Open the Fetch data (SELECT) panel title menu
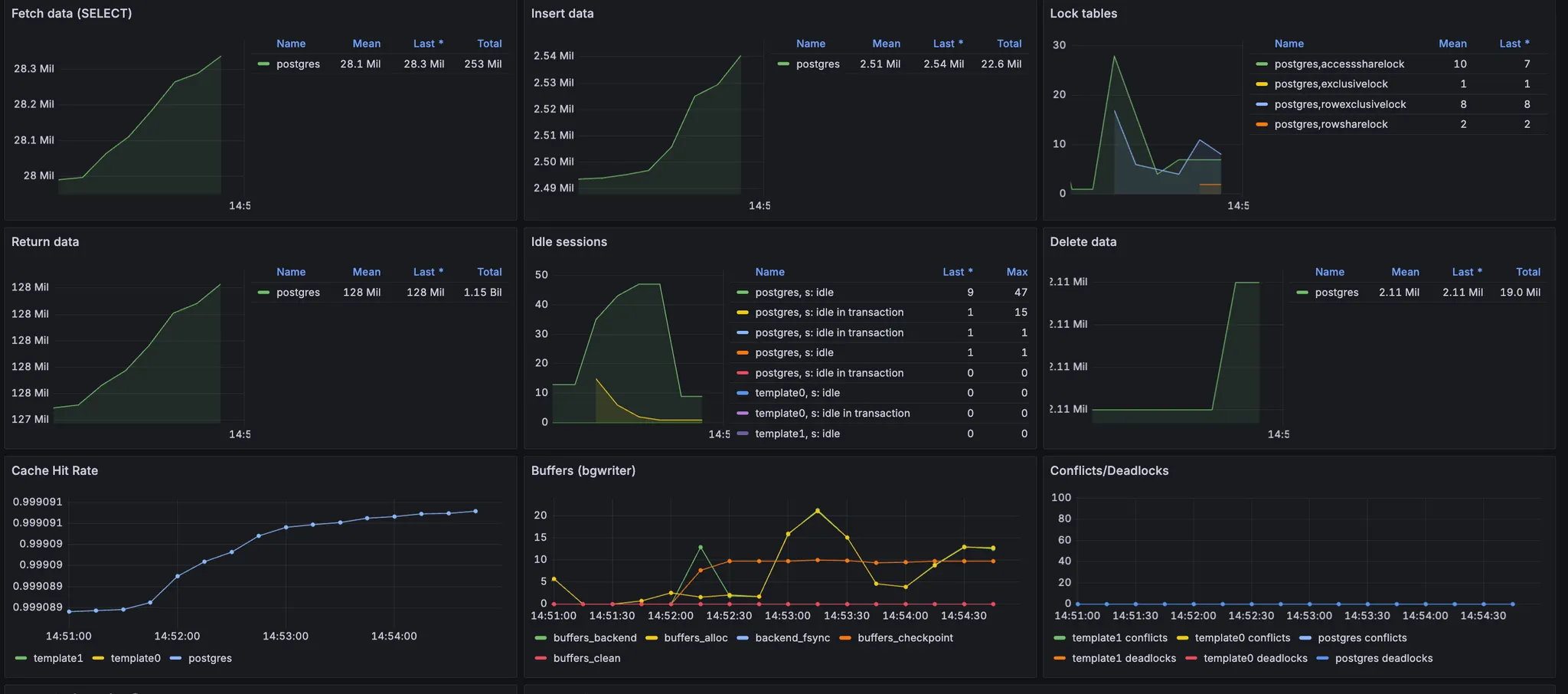Viewport: 1568px width, 694px height. coord(71,13)
